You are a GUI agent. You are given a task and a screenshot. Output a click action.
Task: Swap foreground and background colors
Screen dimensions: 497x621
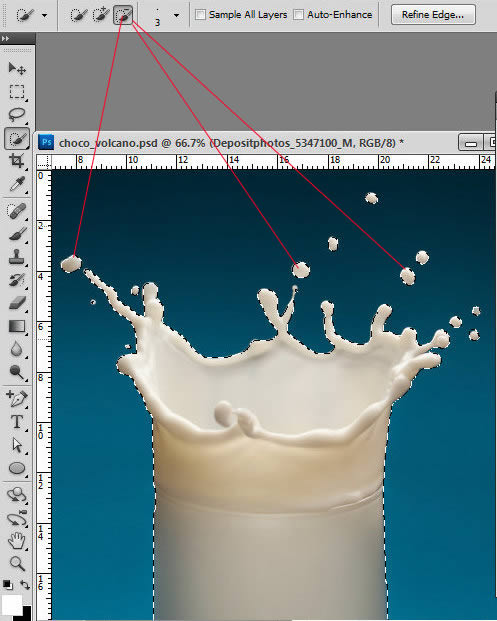[x=25, y=585]
